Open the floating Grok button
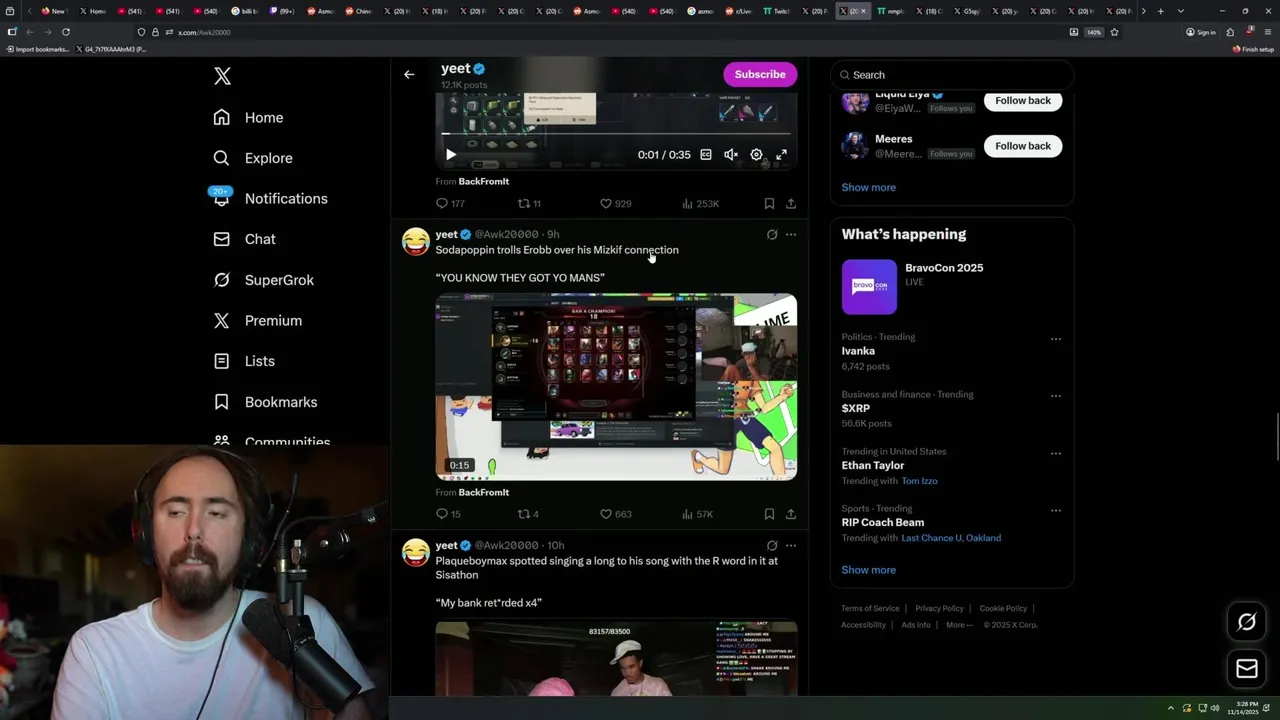This screenshot has width=1280, height=720. (x=1246, y=622)
